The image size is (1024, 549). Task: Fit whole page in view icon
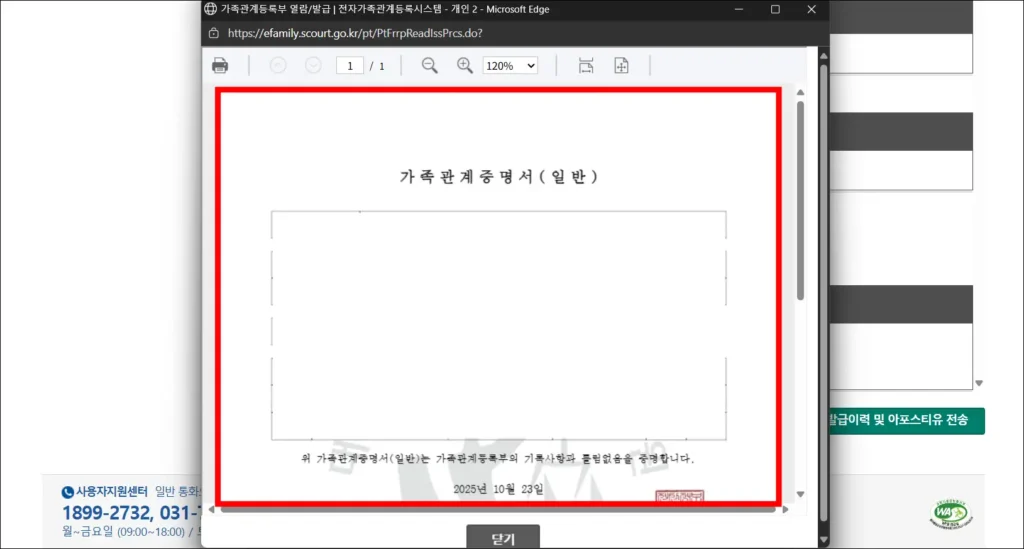click(x=621, y=65)
